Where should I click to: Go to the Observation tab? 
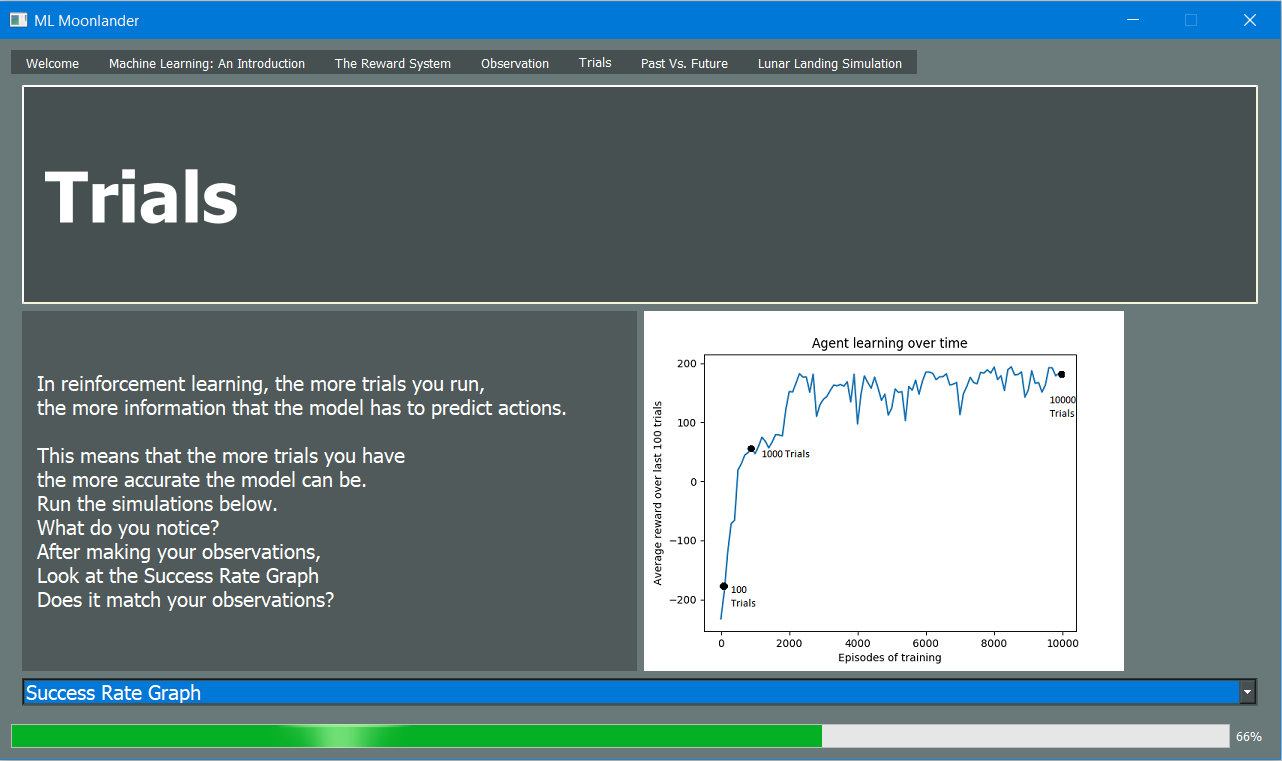click(x=515, y=63)
